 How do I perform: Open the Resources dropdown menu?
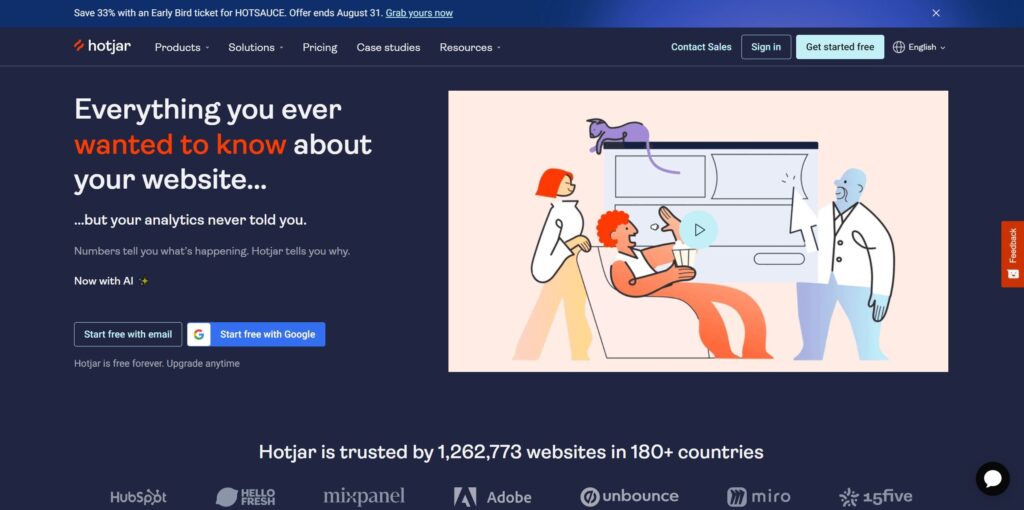pyautogui.click(x=470, y=47)
